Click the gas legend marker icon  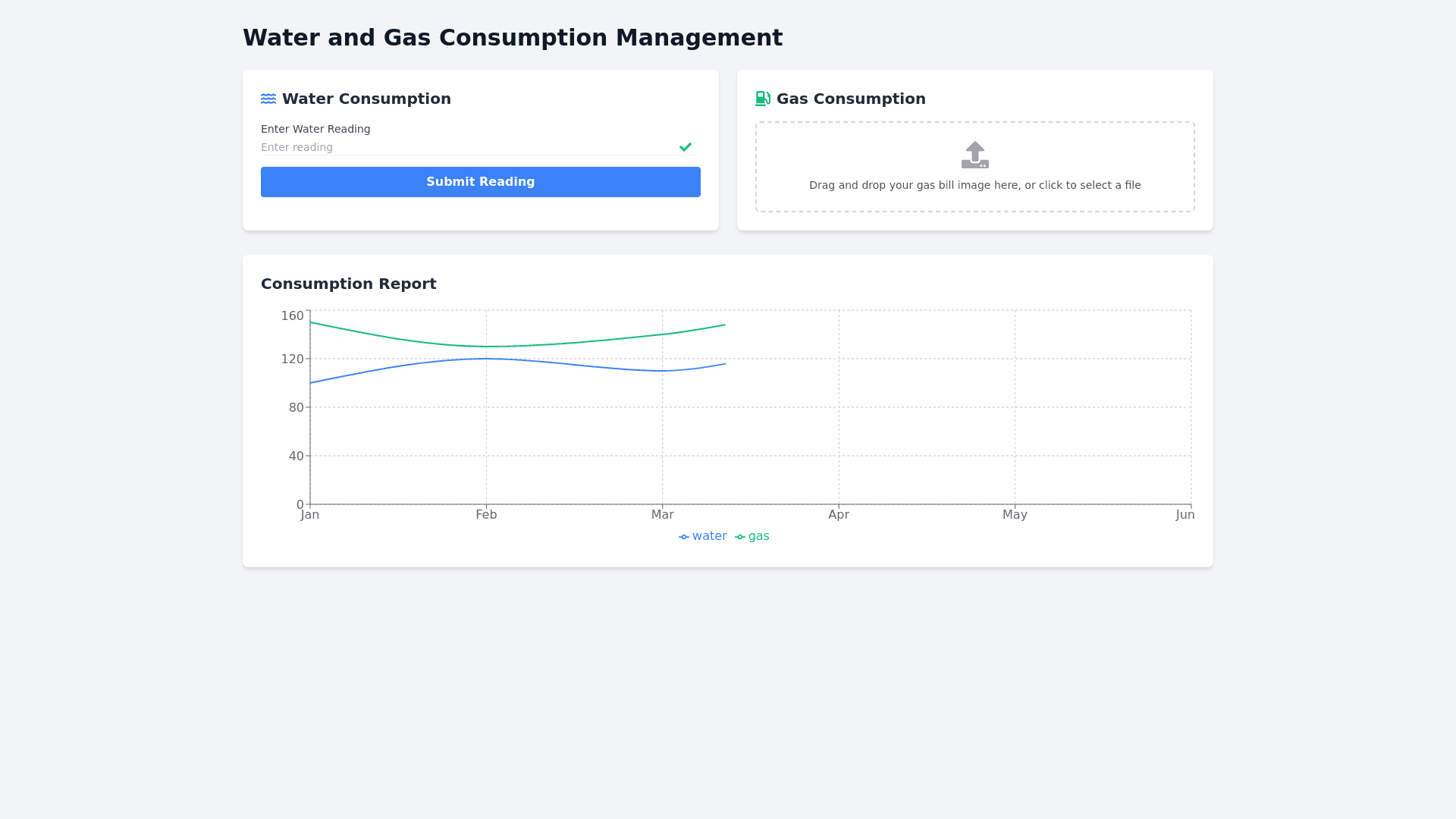740,537
